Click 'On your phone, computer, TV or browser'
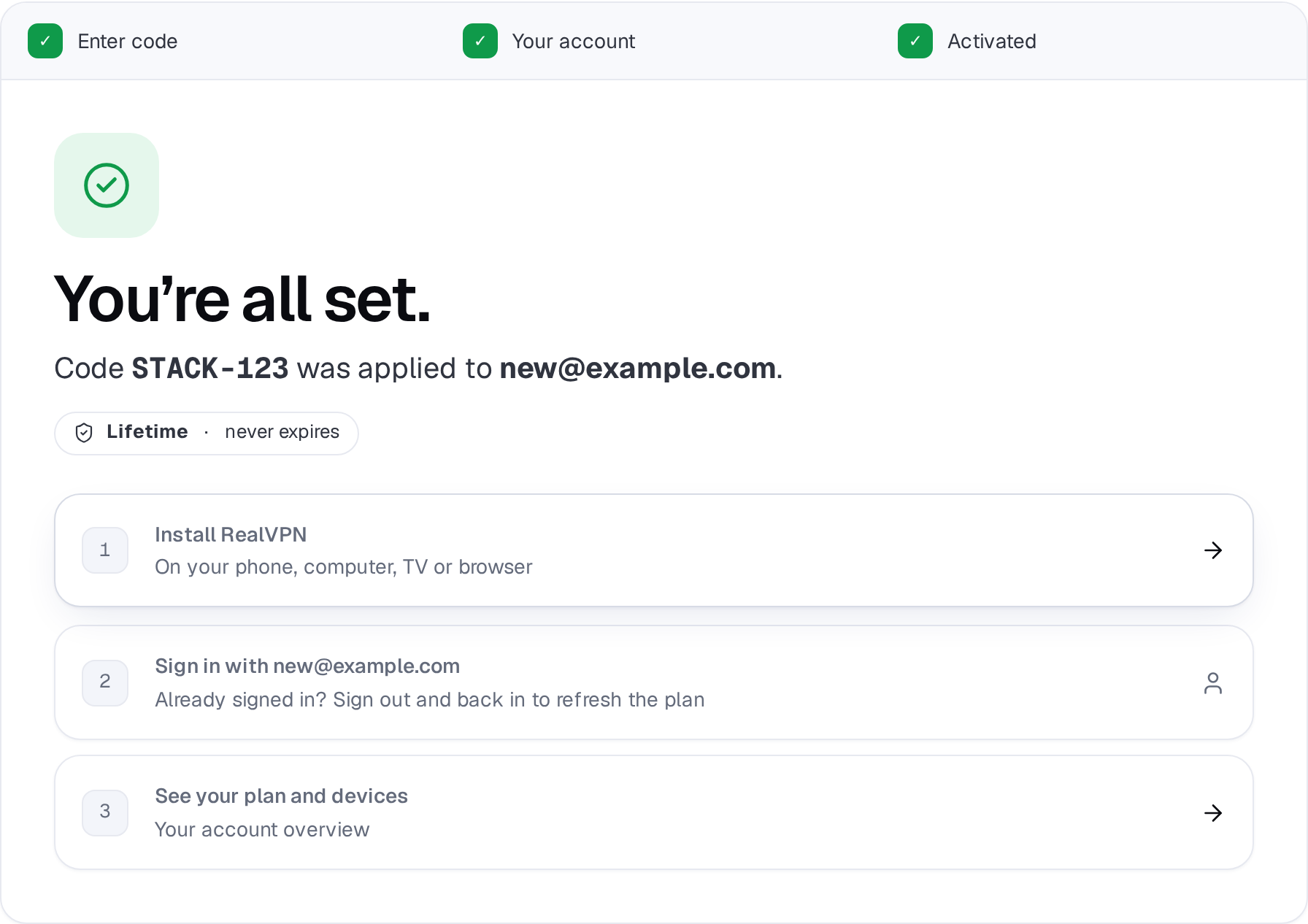1308x924 pixels. [344, 567]
